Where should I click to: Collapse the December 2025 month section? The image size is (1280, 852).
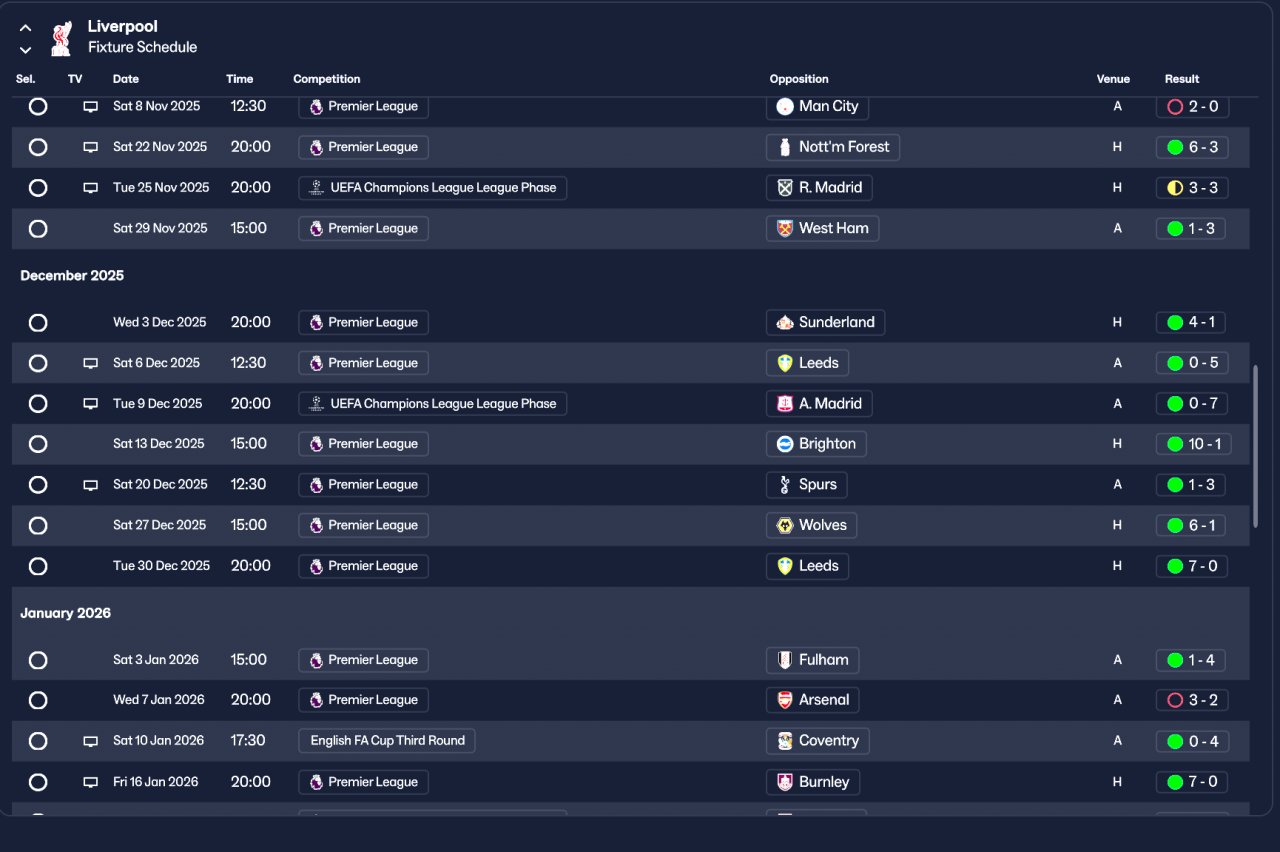point(72,275)
